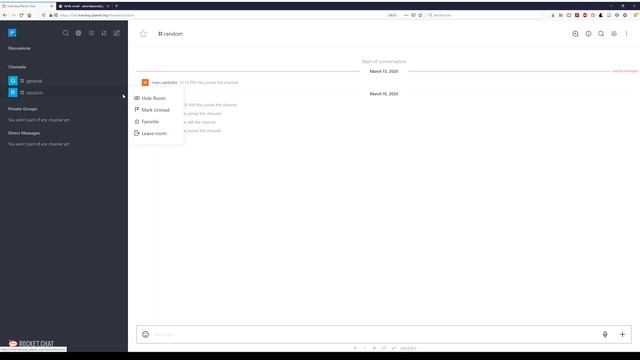Open room info icon in header
This screenshot has width=640, height=360.
coord(588,34)
